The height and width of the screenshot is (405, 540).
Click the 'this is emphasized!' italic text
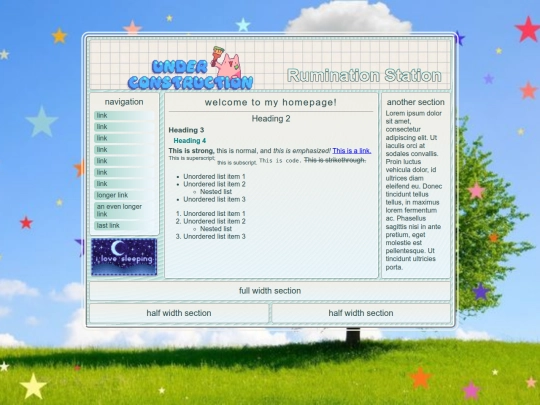coord(302,151)
